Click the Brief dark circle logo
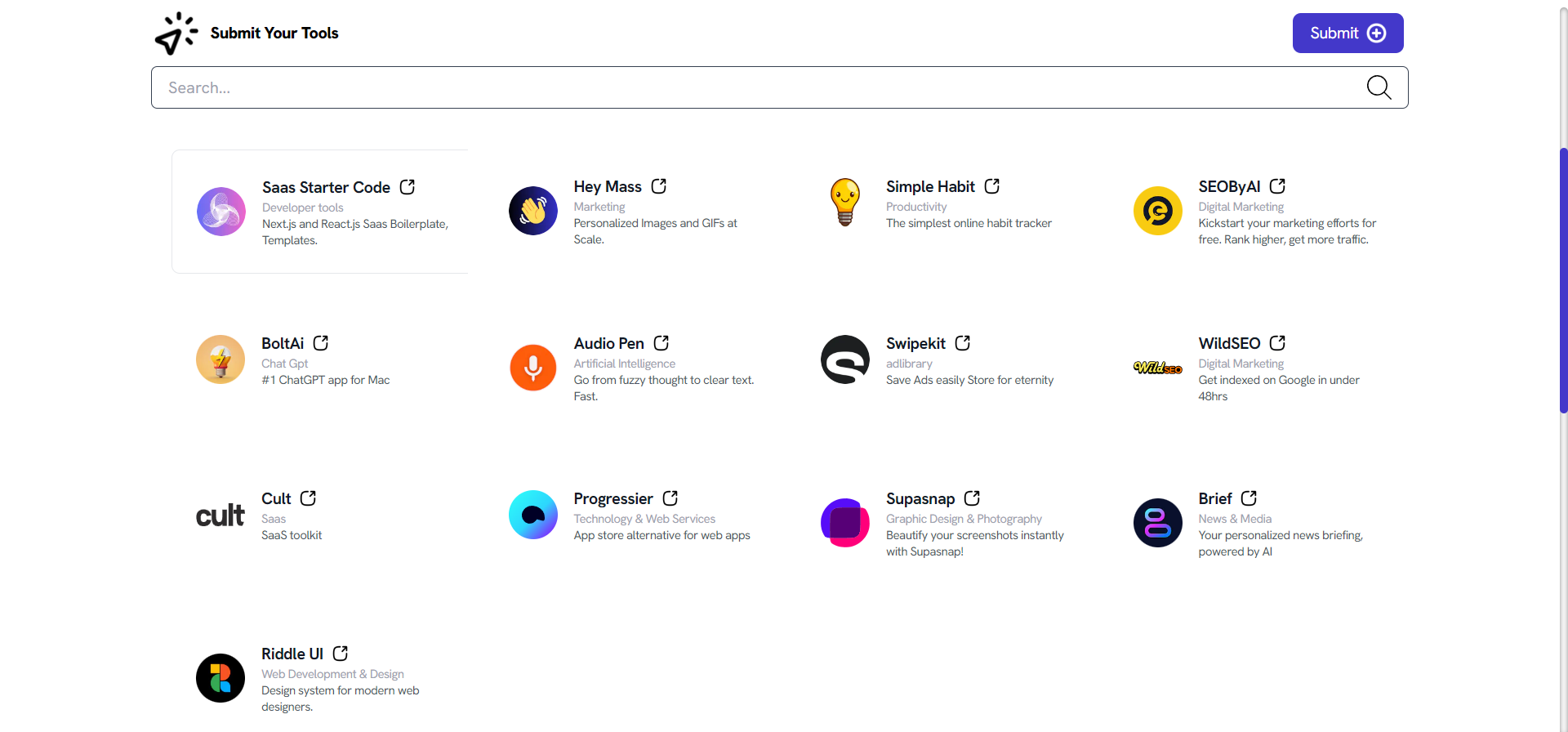The width and height of the screenshot is (1568, 732). point(1158,523)
